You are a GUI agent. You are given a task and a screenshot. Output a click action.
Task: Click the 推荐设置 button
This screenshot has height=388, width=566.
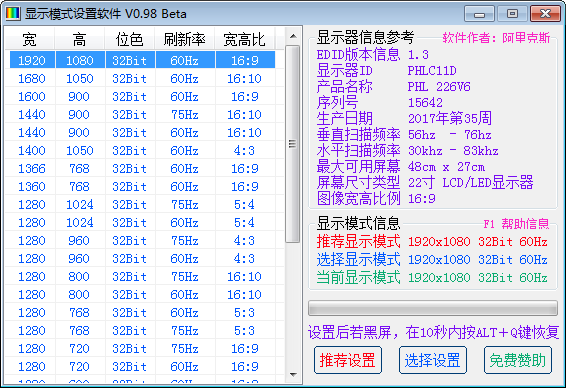tap(348, 360)
